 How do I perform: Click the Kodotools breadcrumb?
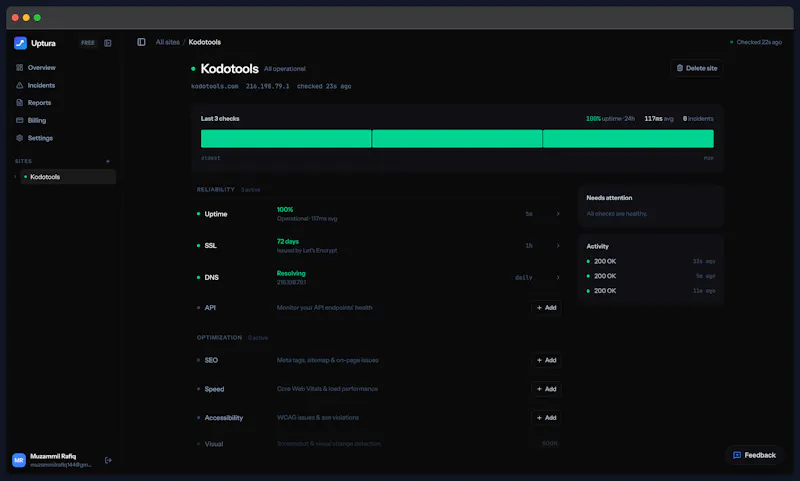[x=205, y=42]
